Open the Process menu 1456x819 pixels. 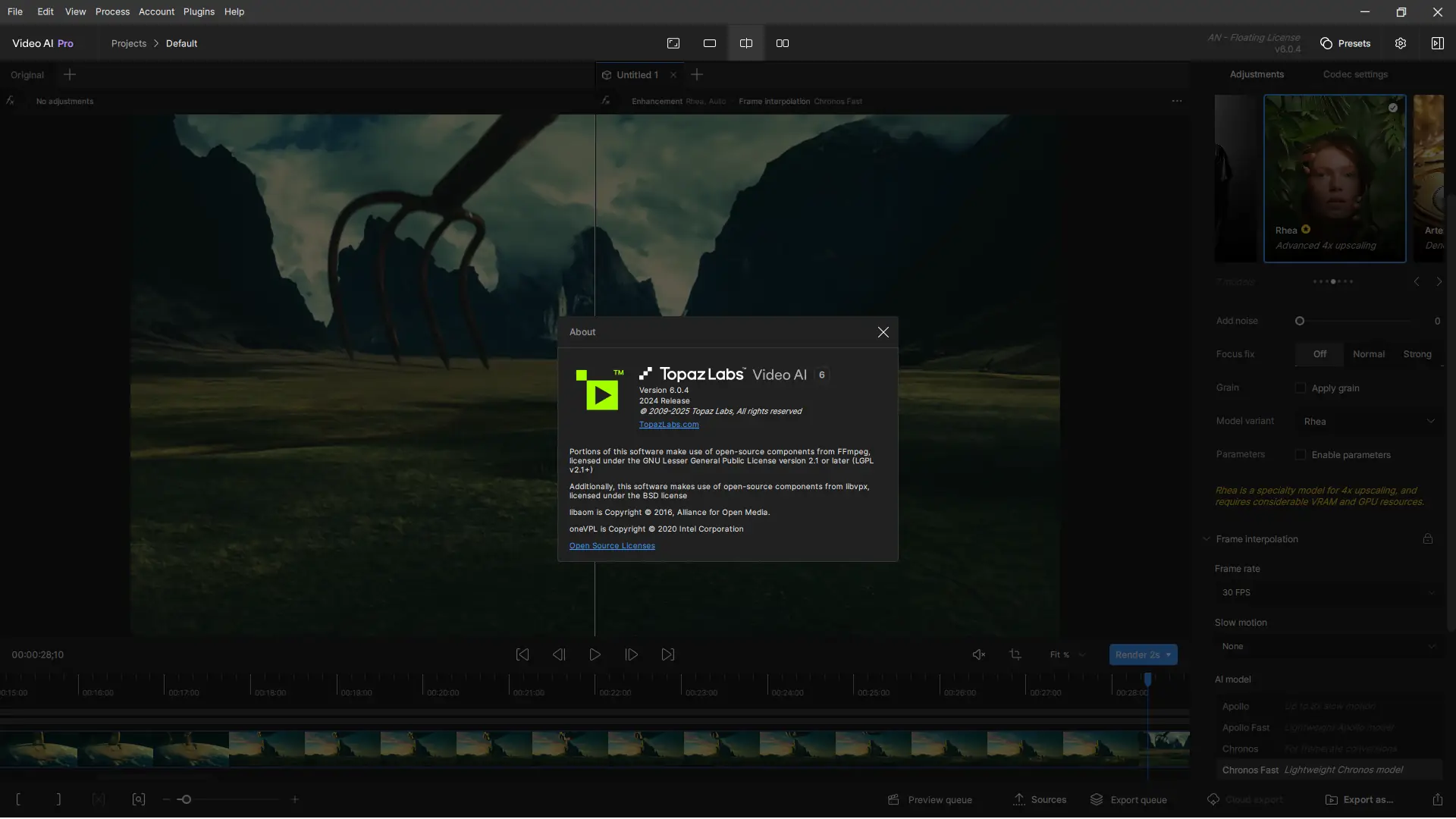(x=112, y=11)
